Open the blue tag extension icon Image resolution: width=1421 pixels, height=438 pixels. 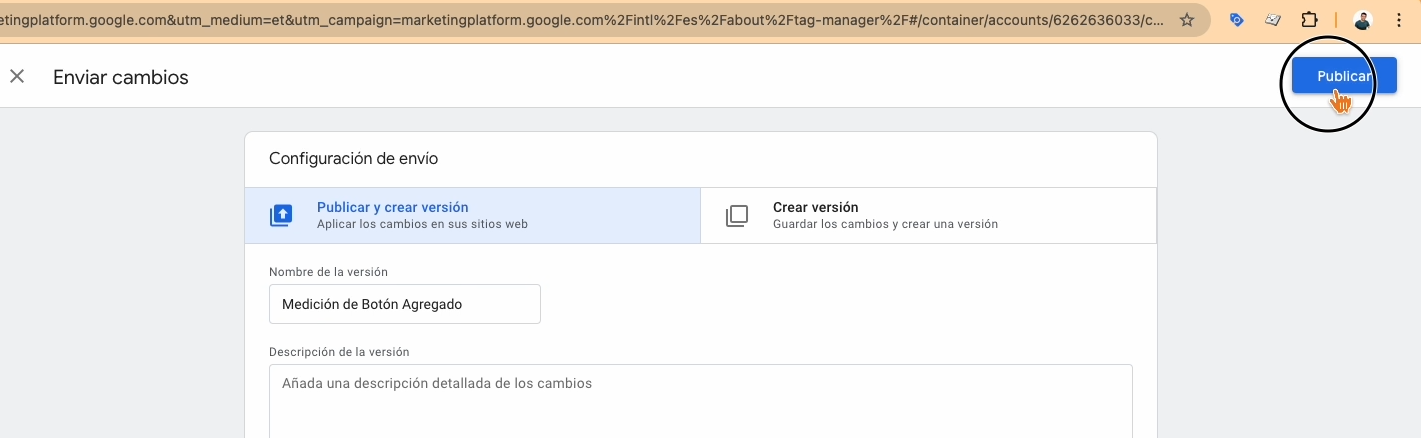point(1237,20)
